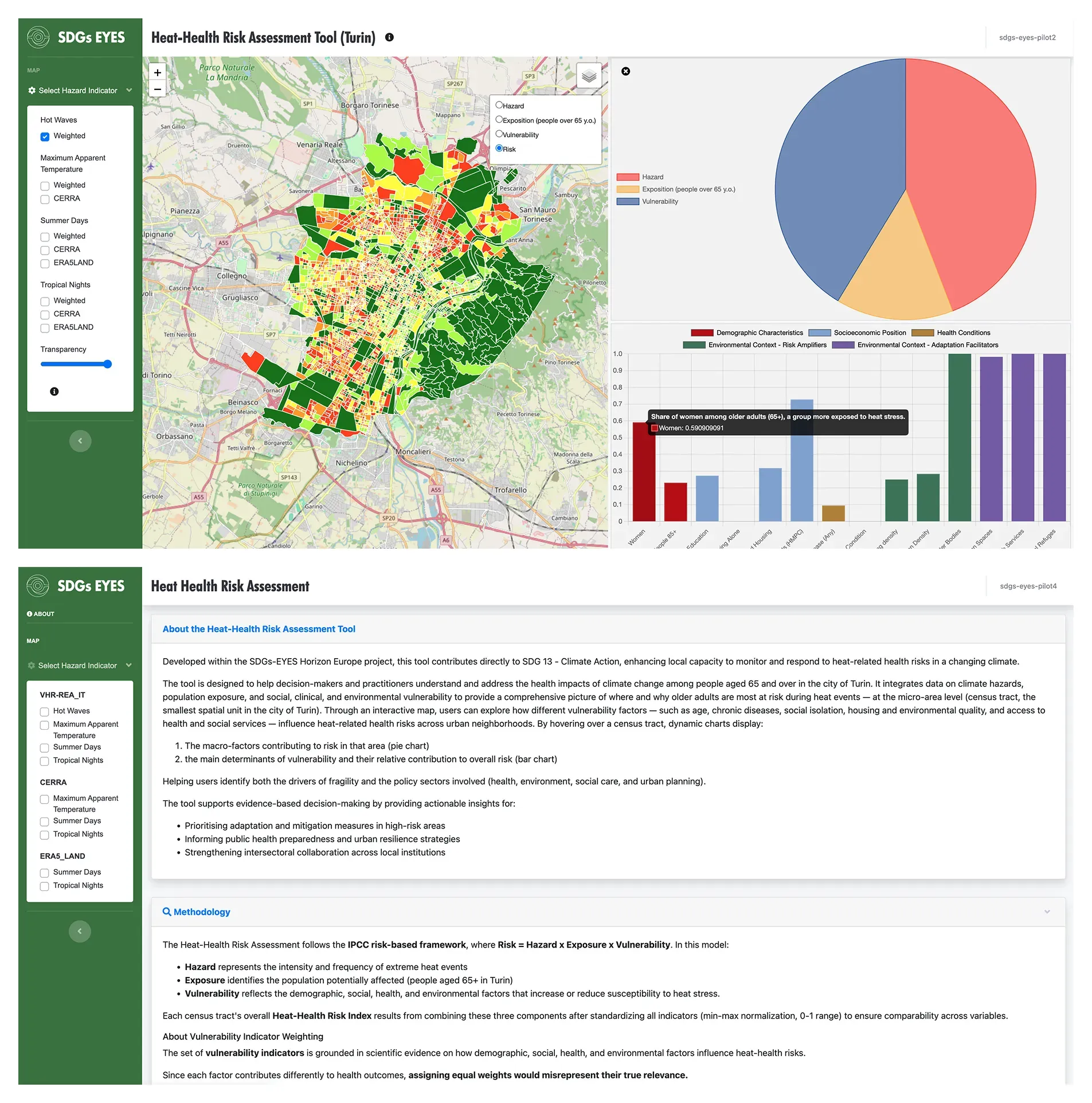Click SDGs EYES logo in top window
The width and height of the screenshot is (1092, 1103).
(x=76, y=37)
